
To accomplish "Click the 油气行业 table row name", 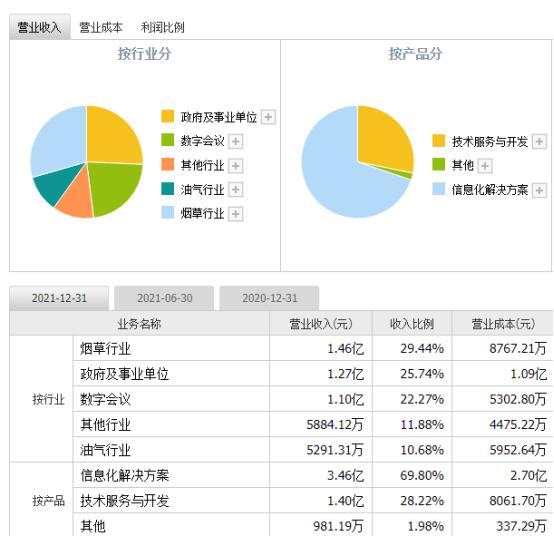I will 105,450.
